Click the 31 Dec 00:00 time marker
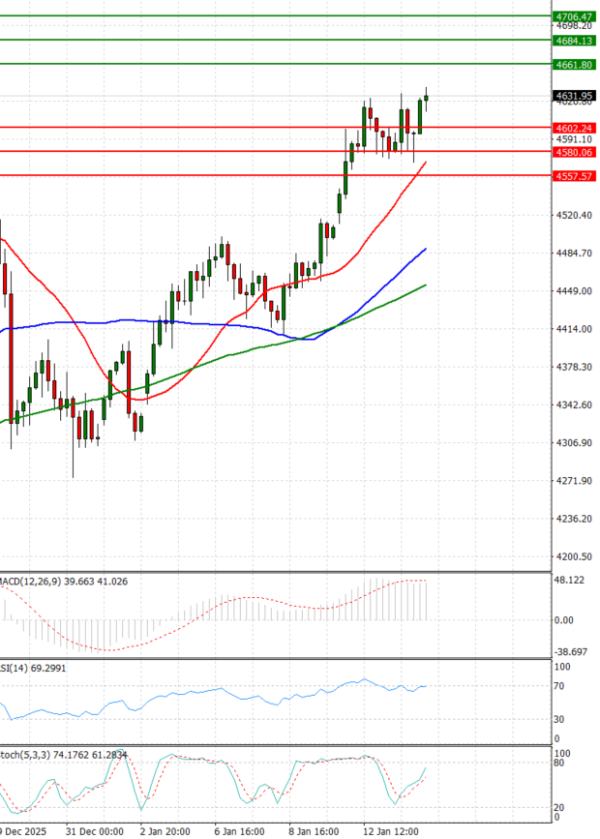This screenshot has height=839, width=600. tap(94, 831)
